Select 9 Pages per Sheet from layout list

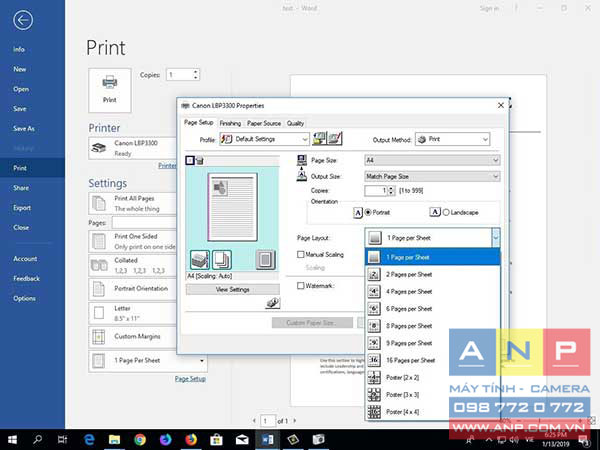point(433,343)
